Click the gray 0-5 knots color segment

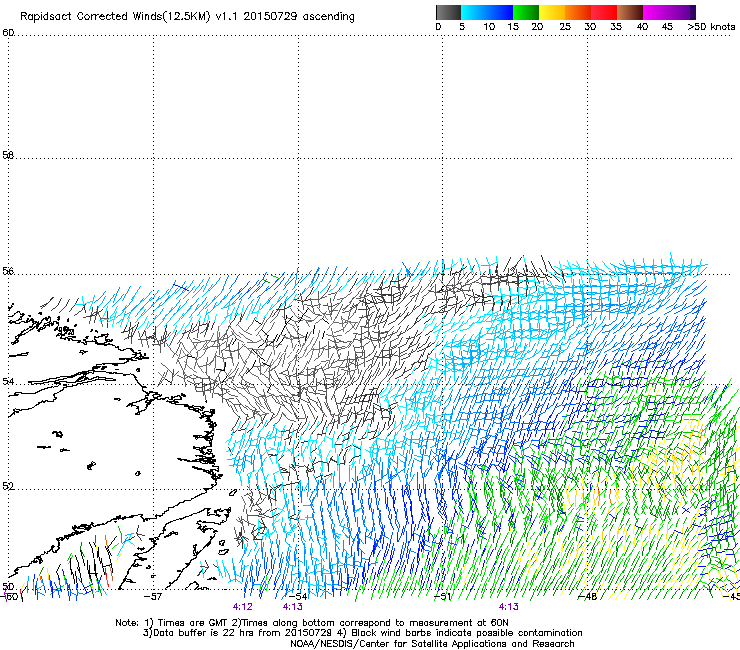tap(448, 12)
